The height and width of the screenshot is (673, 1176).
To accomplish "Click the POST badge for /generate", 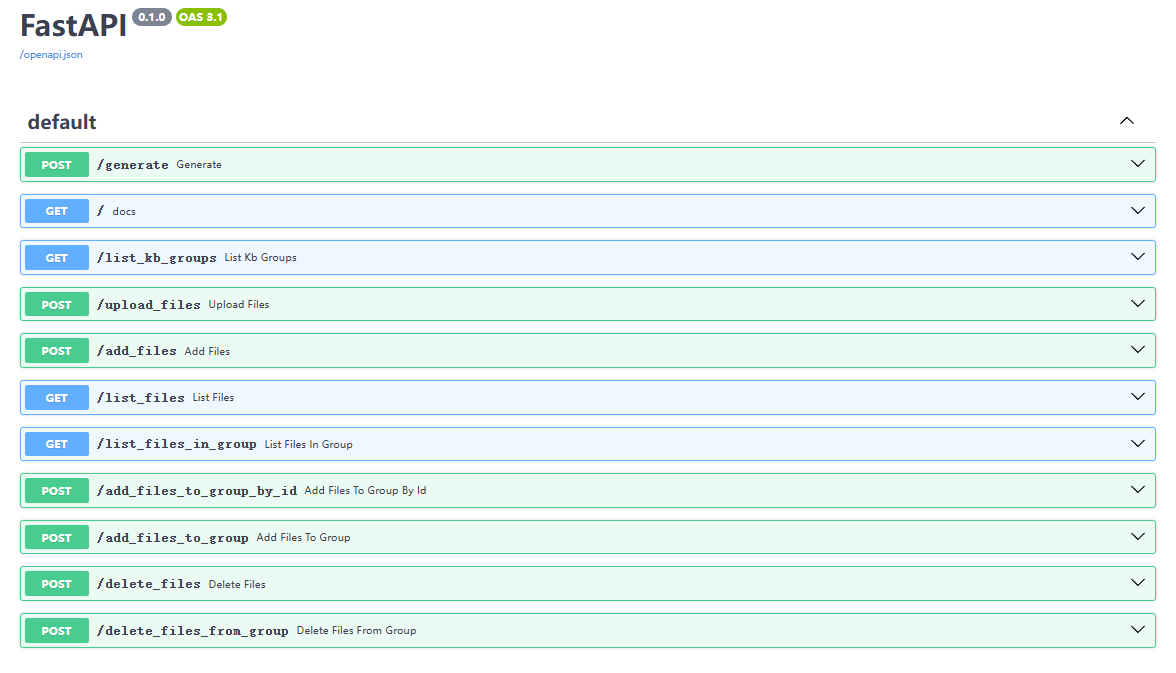I will click(57, 164).
